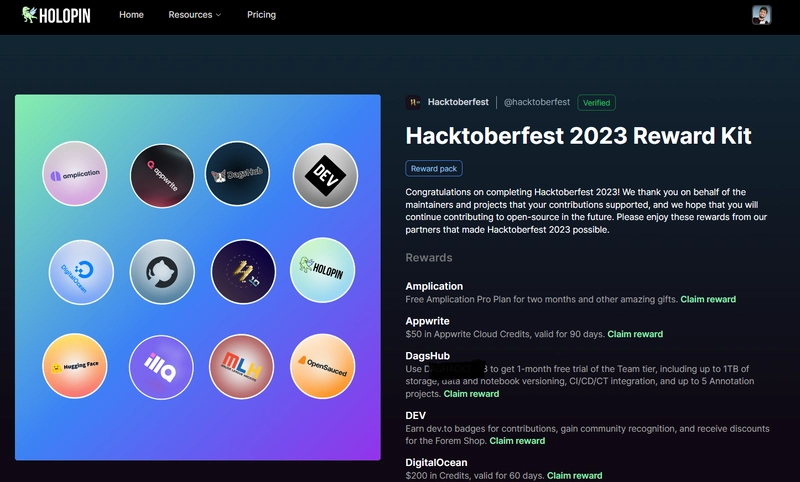
Task: Click the DigitalOcean badge circle
Action: tap(81, 272)
